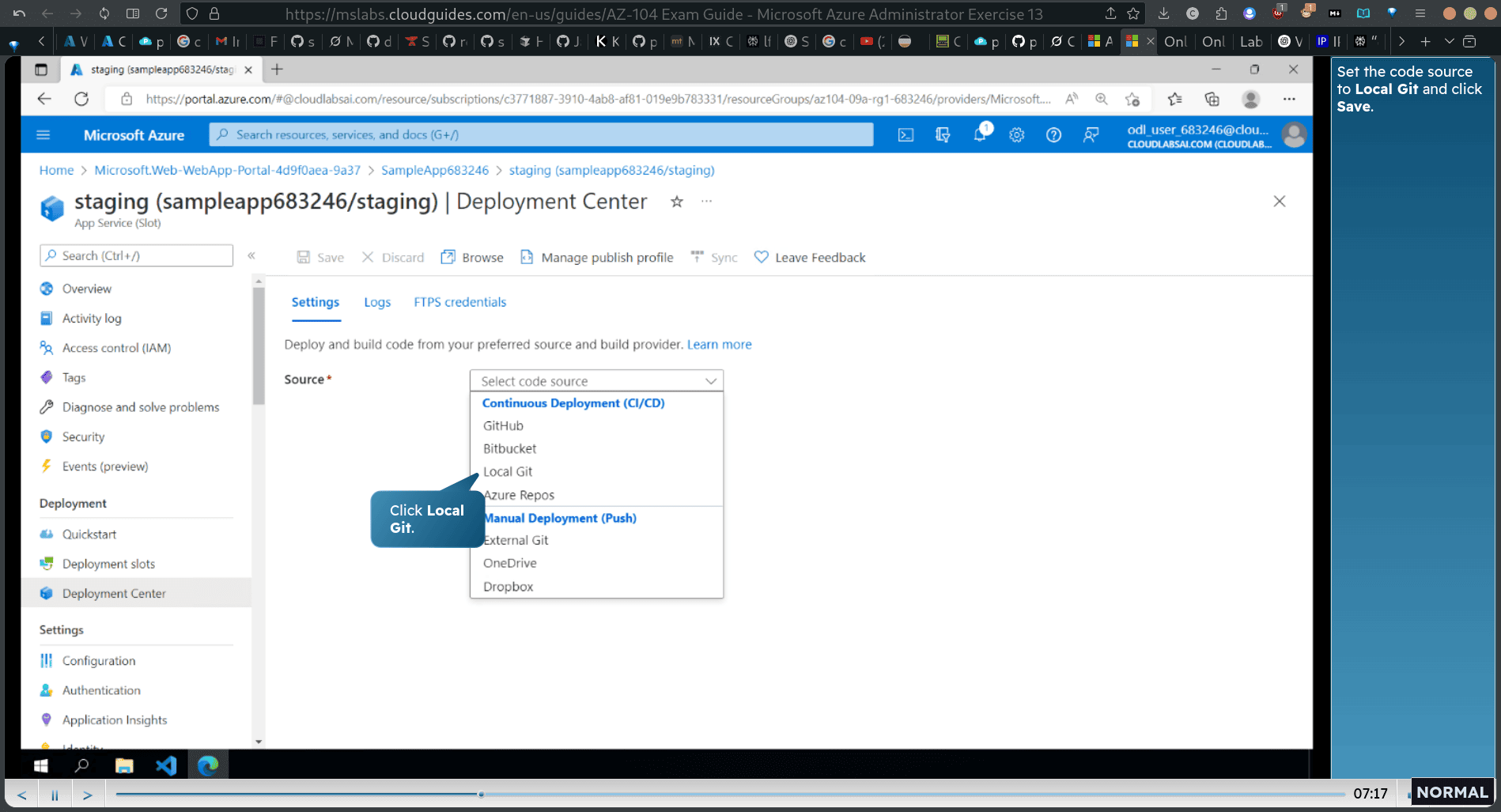This screenshot has height=812, width=1501.
Task: Open Azure portal hamburger menu
Action: pos(43,135)
